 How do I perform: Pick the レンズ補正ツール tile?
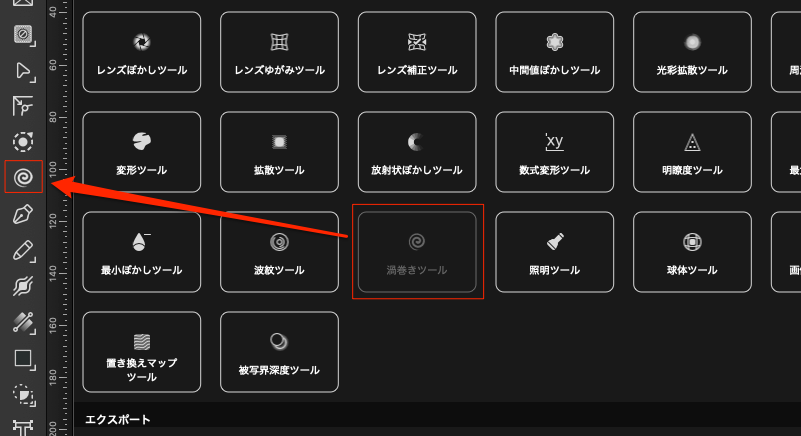click(x=417, y=52)
